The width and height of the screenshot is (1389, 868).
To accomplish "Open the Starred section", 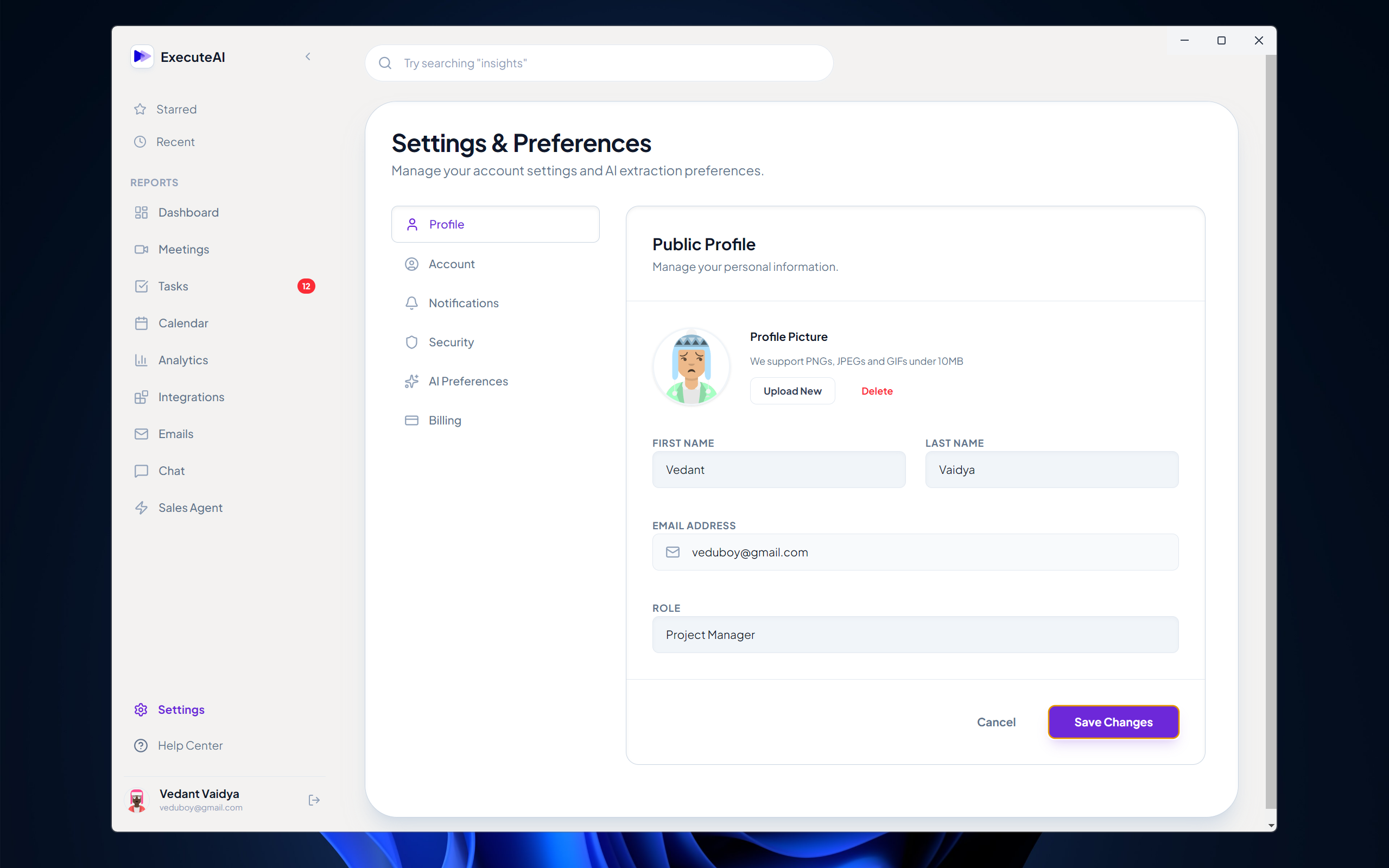I will coord(176,109).
